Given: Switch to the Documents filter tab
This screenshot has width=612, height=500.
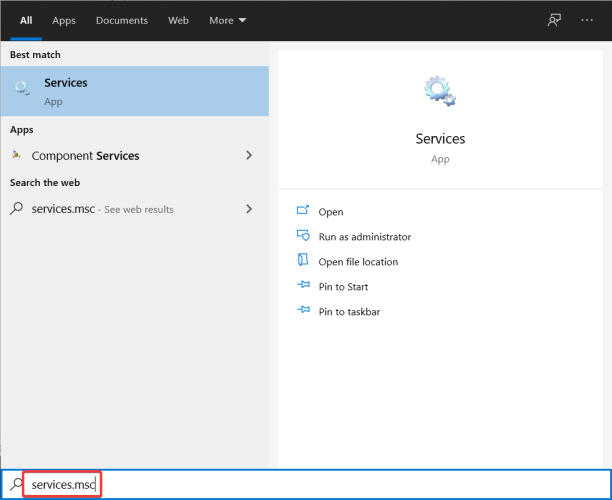Looking at the screenshot, I should 121,20.
